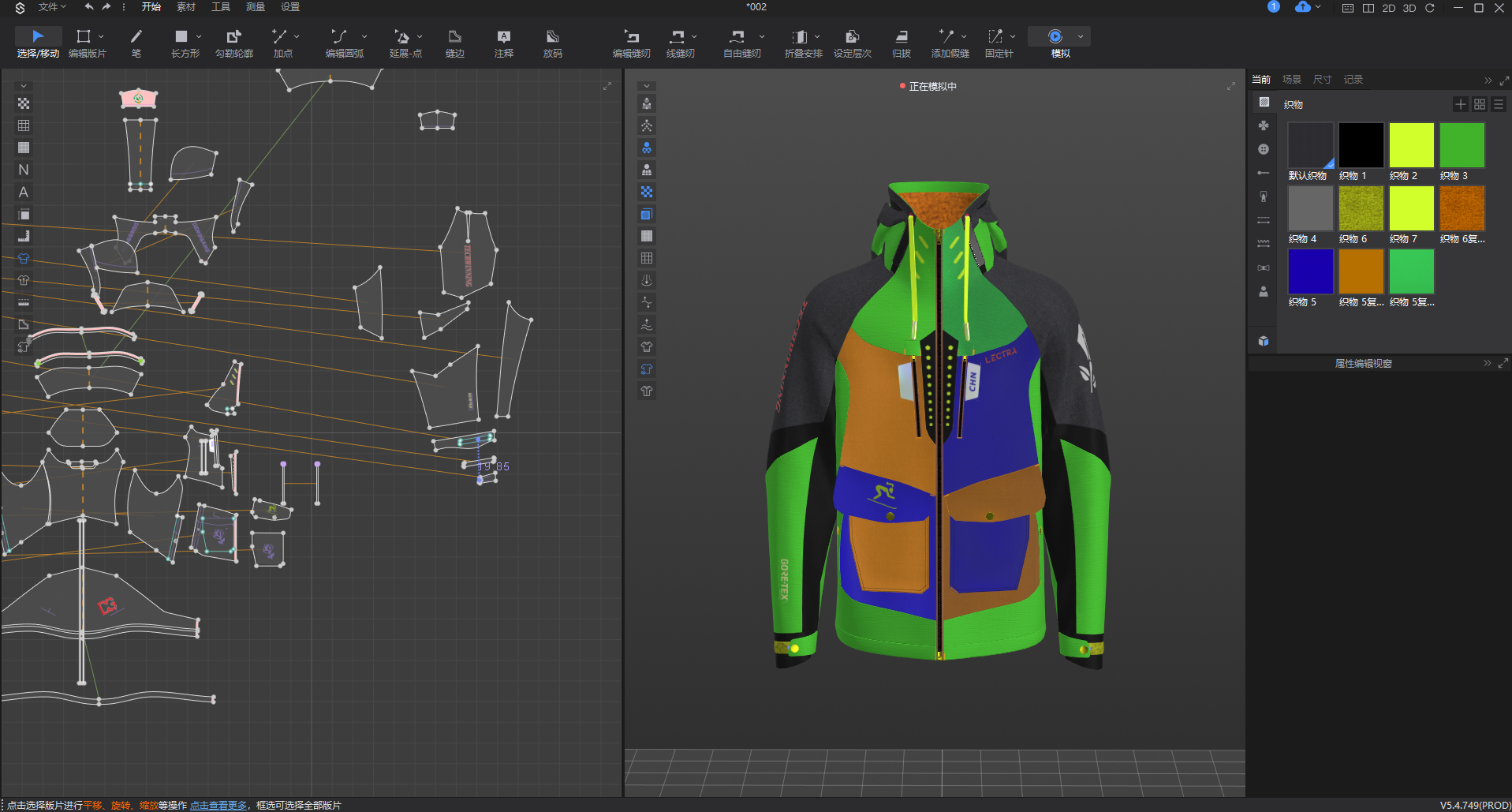Expand the 长方形 tool dropdown arrow
This screenshot has width=1512, height=812.
(199, 36)
